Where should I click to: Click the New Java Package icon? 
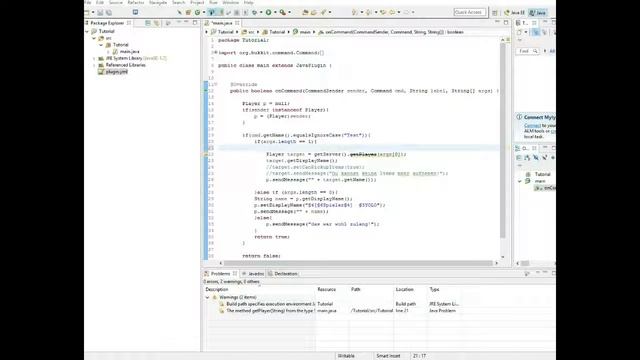[x=188, y=13]
